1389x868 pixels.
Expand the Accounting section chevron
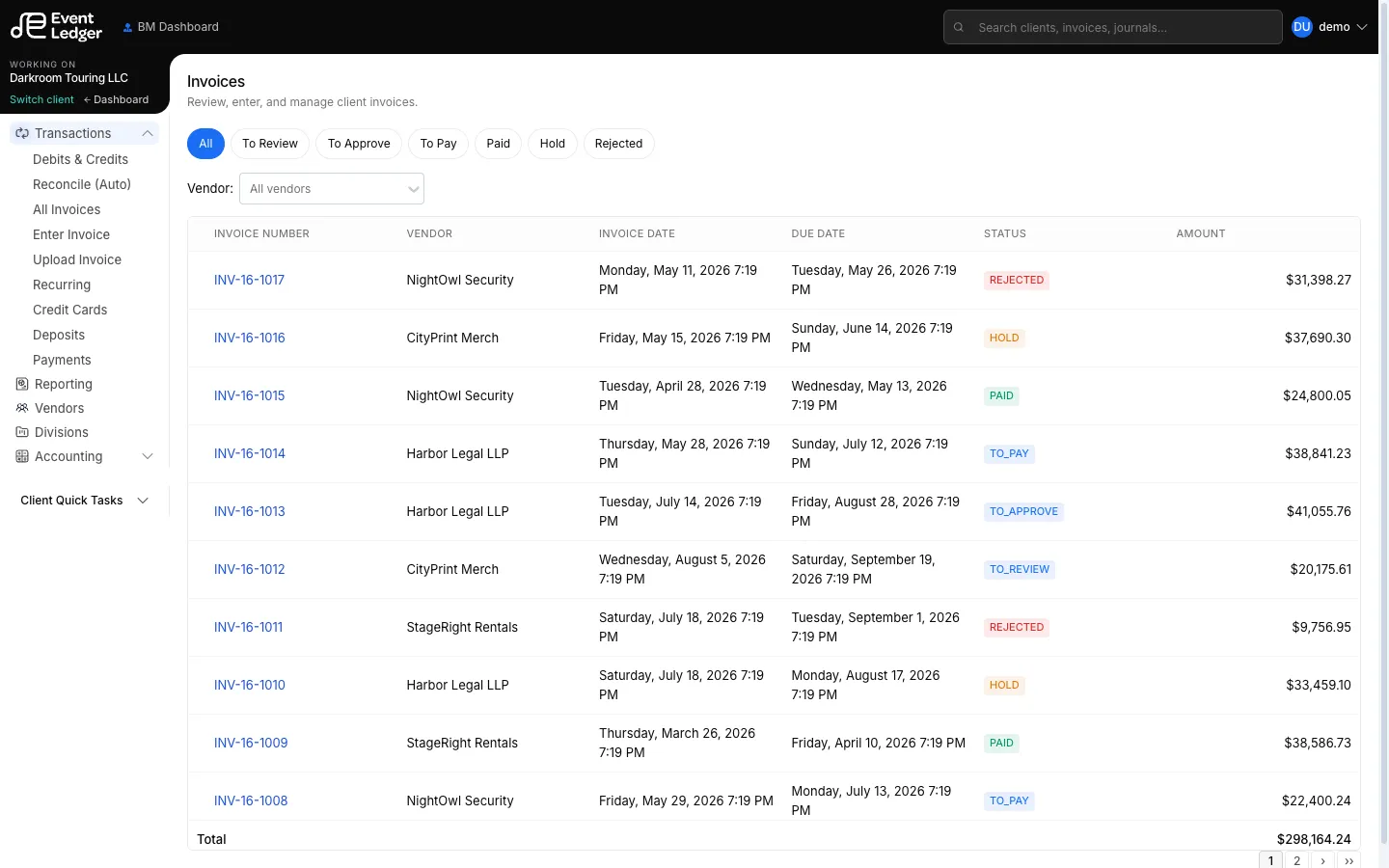148,456
